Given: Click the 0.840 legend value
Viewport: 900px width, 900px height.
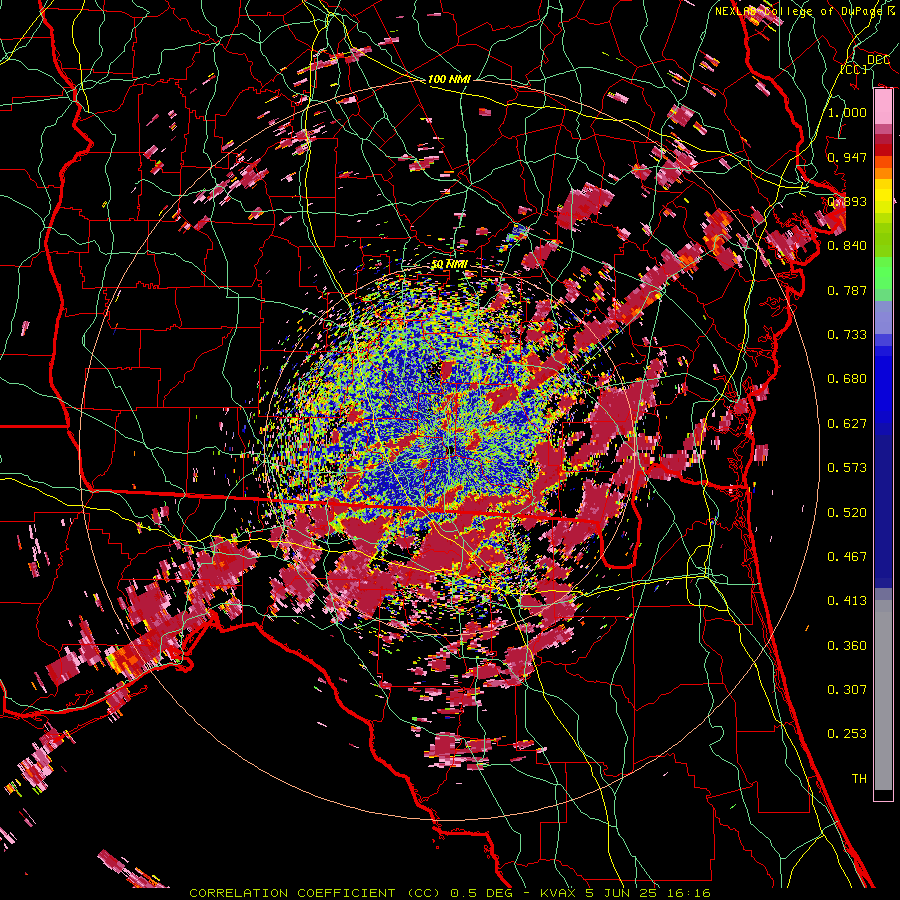Looking at the screenshot, I should 847,246.
